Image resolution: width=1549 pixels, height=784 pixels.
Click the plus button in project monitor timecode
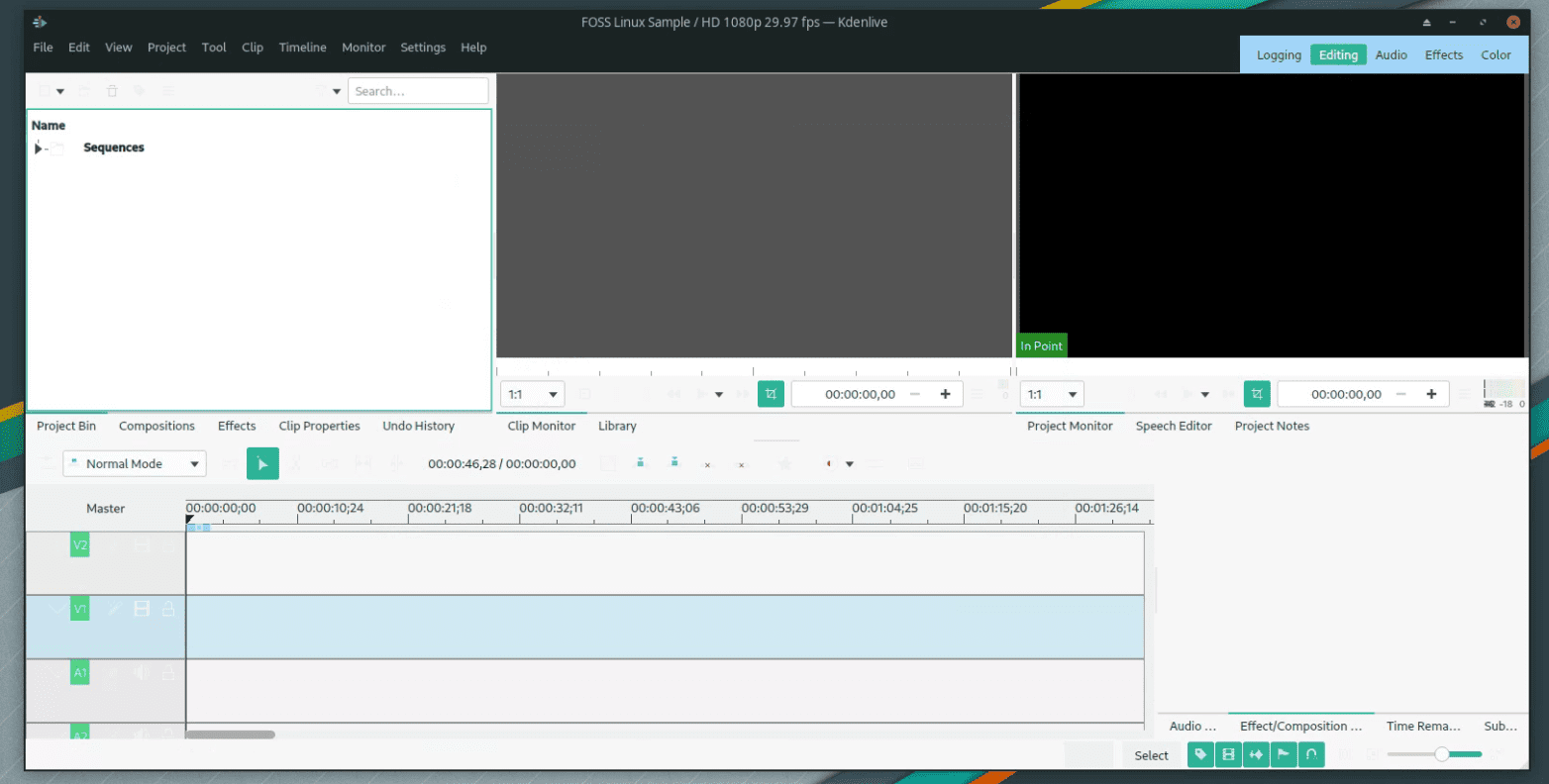[x=1431, y=394]
